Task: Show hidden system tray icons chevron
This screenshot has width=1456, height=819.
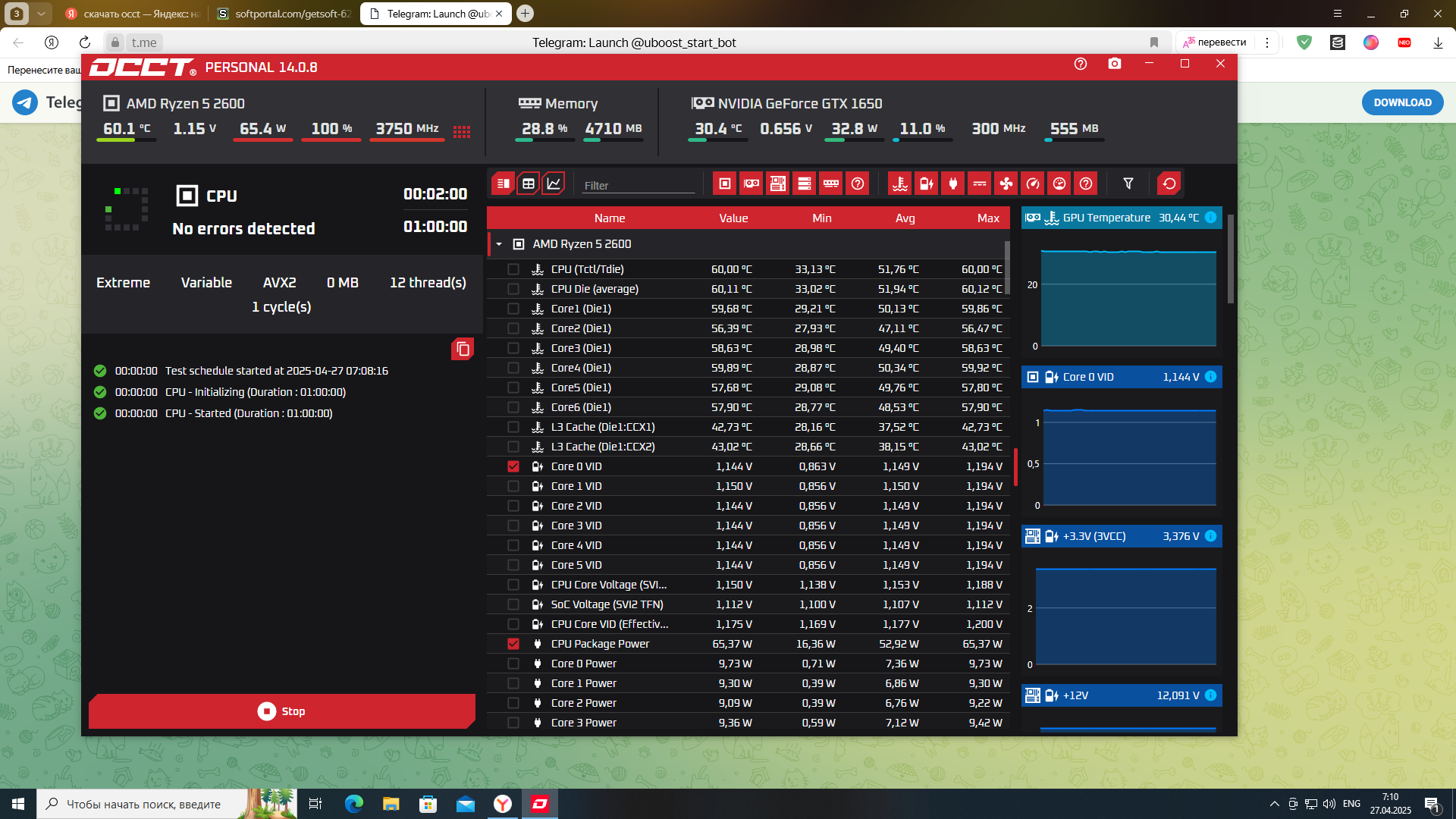Action: (1274, 804)
